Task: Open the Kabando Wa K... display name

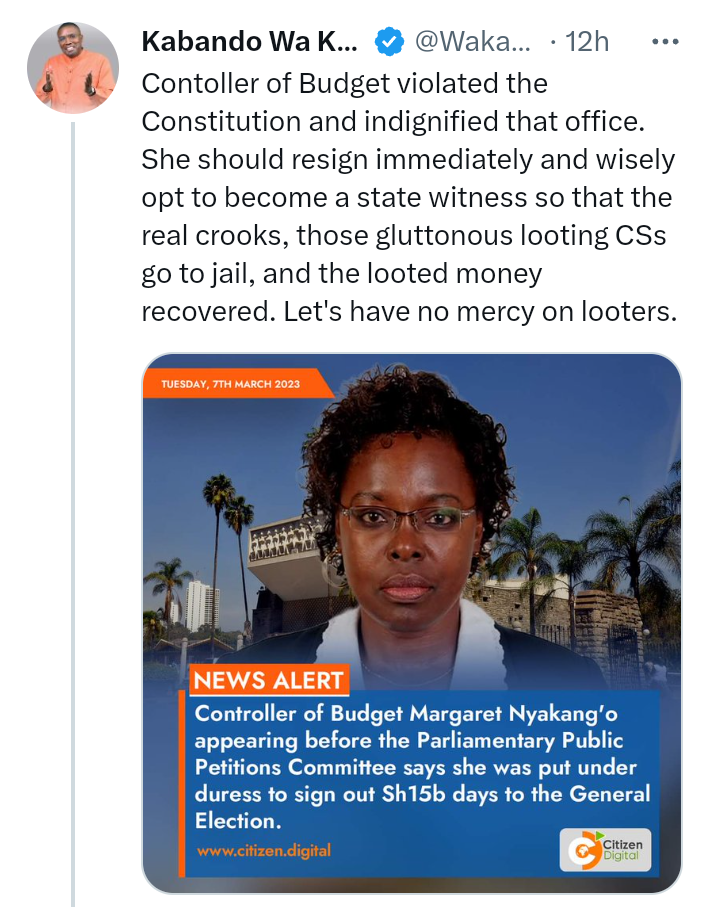Action: pyautogui.click(x=249, y=42)
